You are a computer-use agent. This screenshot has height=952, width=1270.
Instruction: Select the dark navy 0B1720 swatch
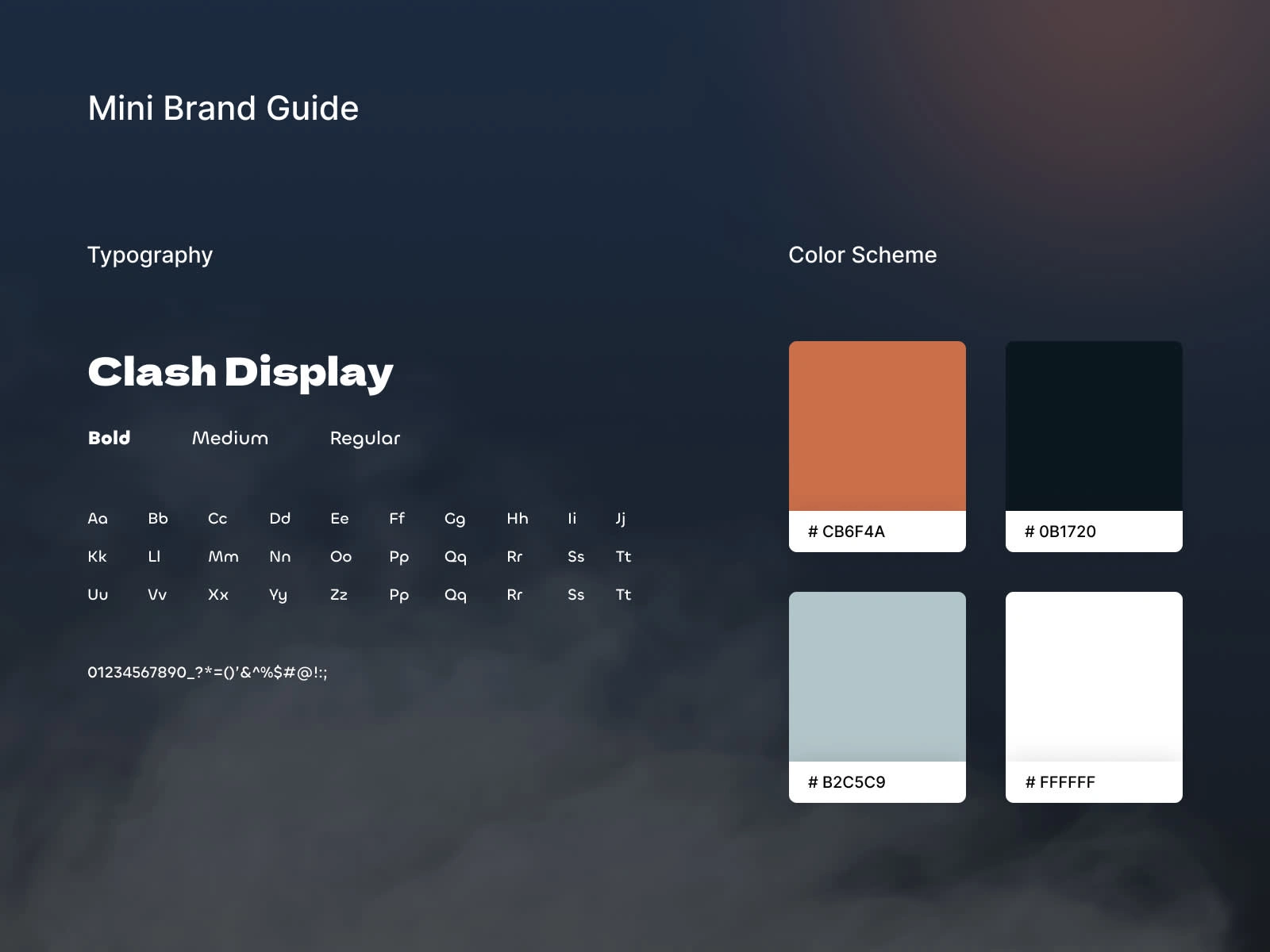(1094, 426)
